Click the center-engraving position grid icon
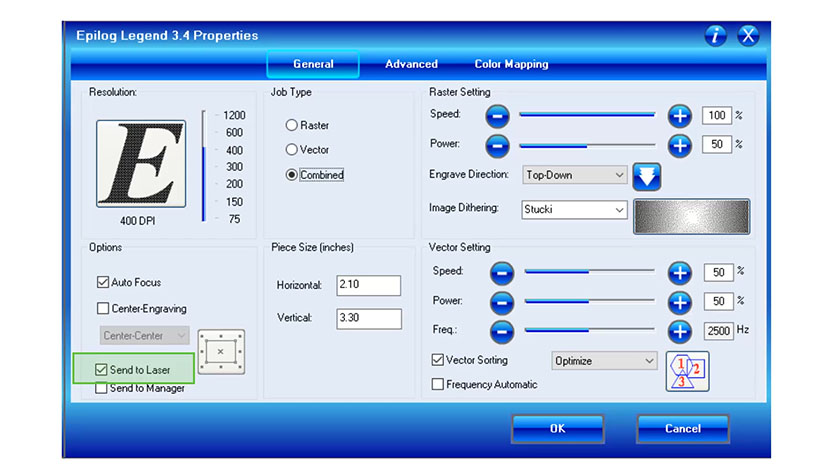Image resolution: width=830 pixels, height=473 pixels. pyautogui.click(x=221, y=352)
